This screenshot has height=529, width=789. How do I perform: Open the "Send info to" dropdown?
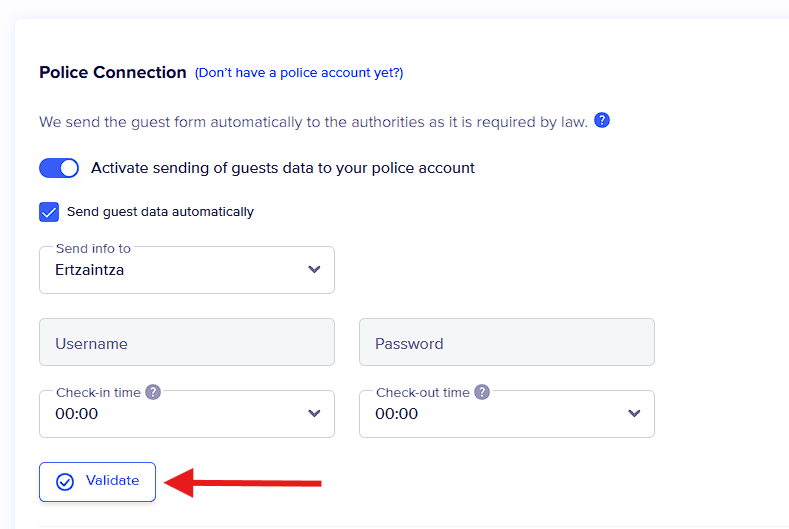186,270
